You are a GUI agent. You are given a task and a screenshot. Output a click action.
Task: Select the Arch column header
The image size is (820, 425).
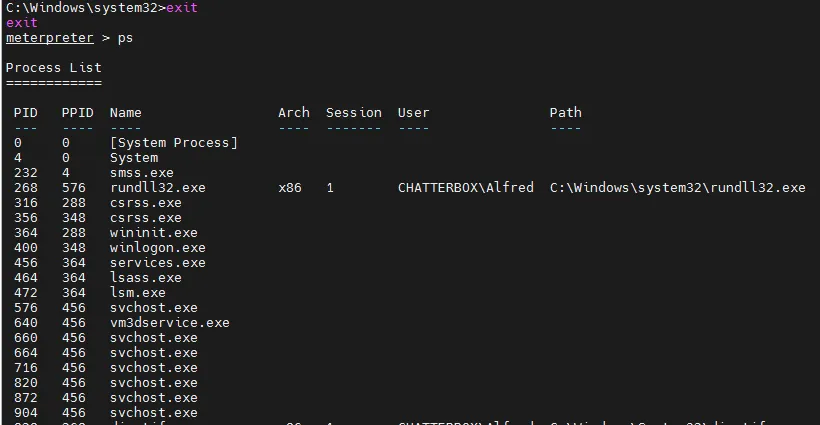click(x=294, y=113)
